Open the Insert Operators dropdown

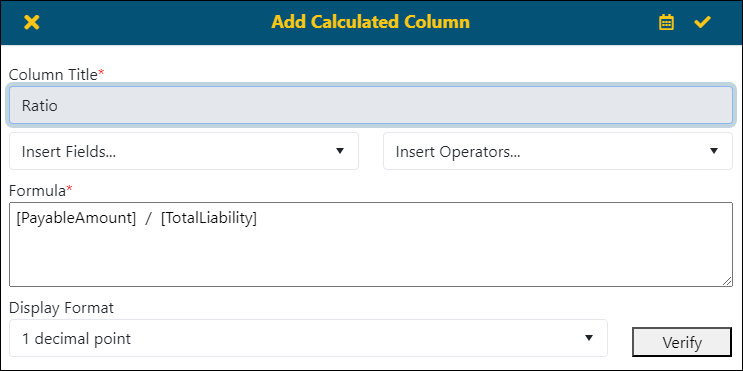click(558, 151)
